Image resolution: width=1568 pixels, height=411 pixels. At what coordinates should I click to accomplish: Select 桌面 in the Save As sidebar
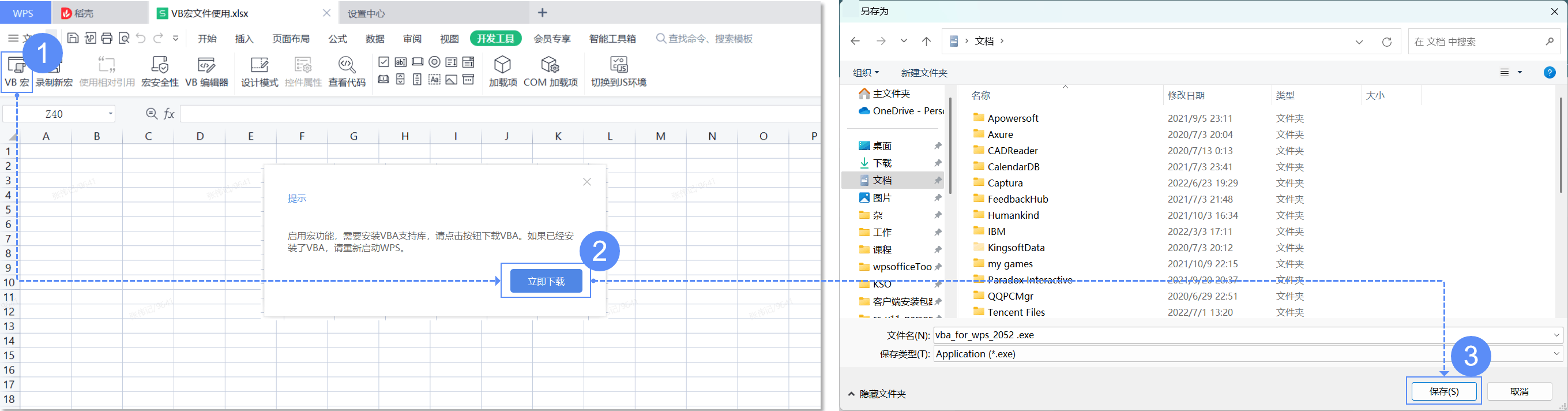point(882,145)
